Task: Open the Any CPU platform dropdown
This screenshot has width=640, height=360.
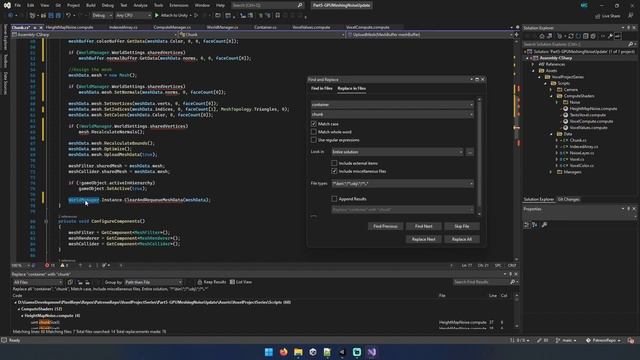Action: [x=133, y=16]
